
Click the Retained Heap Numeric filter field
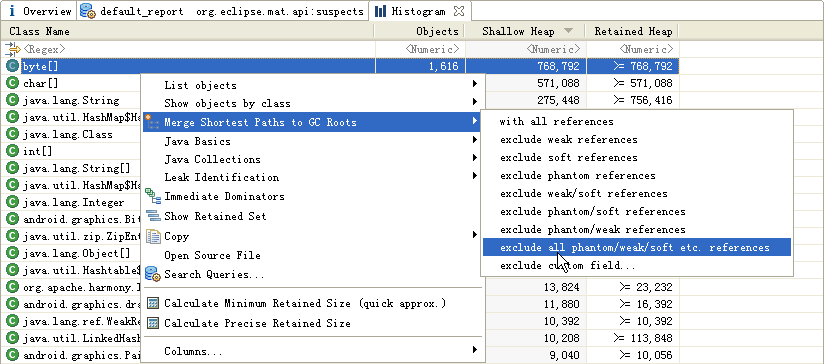(x=633, y=49)
